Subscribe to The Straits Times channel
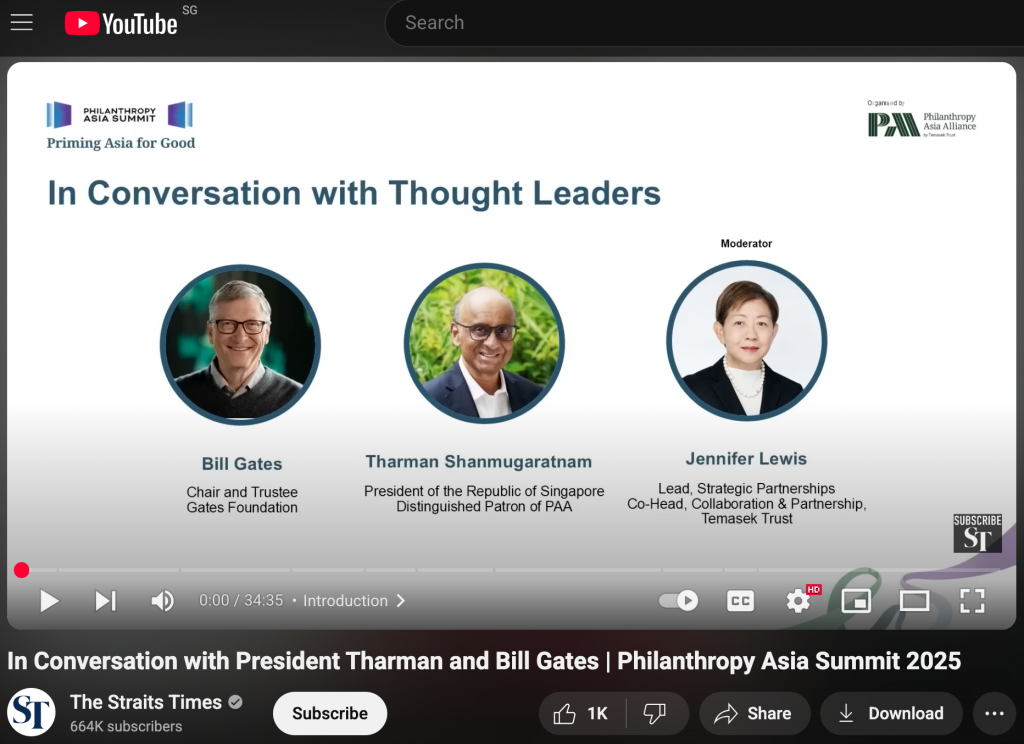 [x=330, y=713]
